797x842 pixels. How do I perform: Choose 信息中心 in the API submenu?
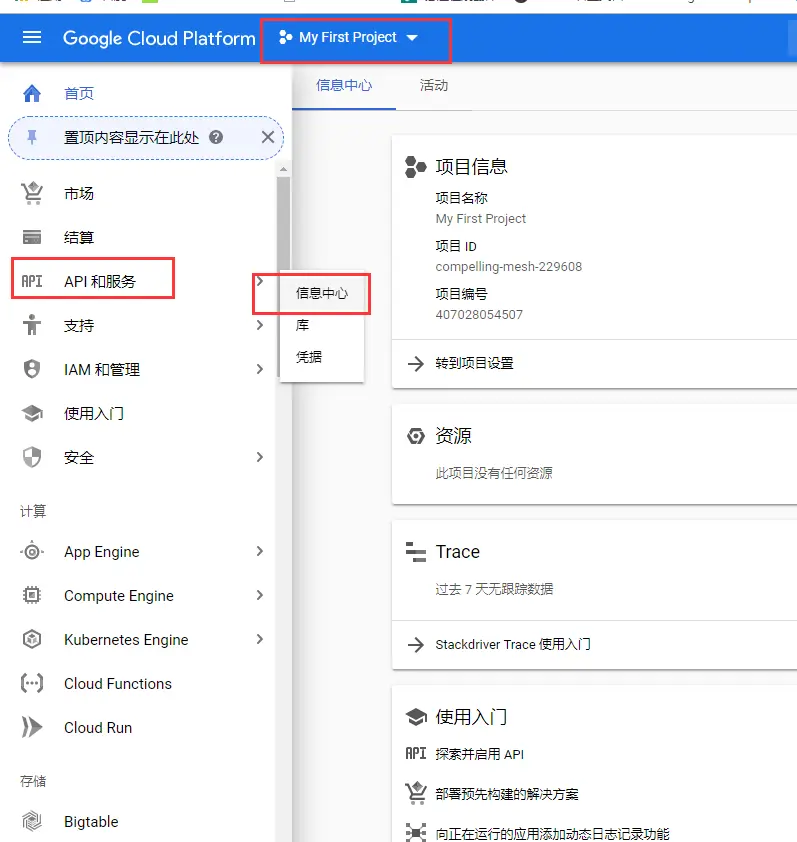click(322, 293)
